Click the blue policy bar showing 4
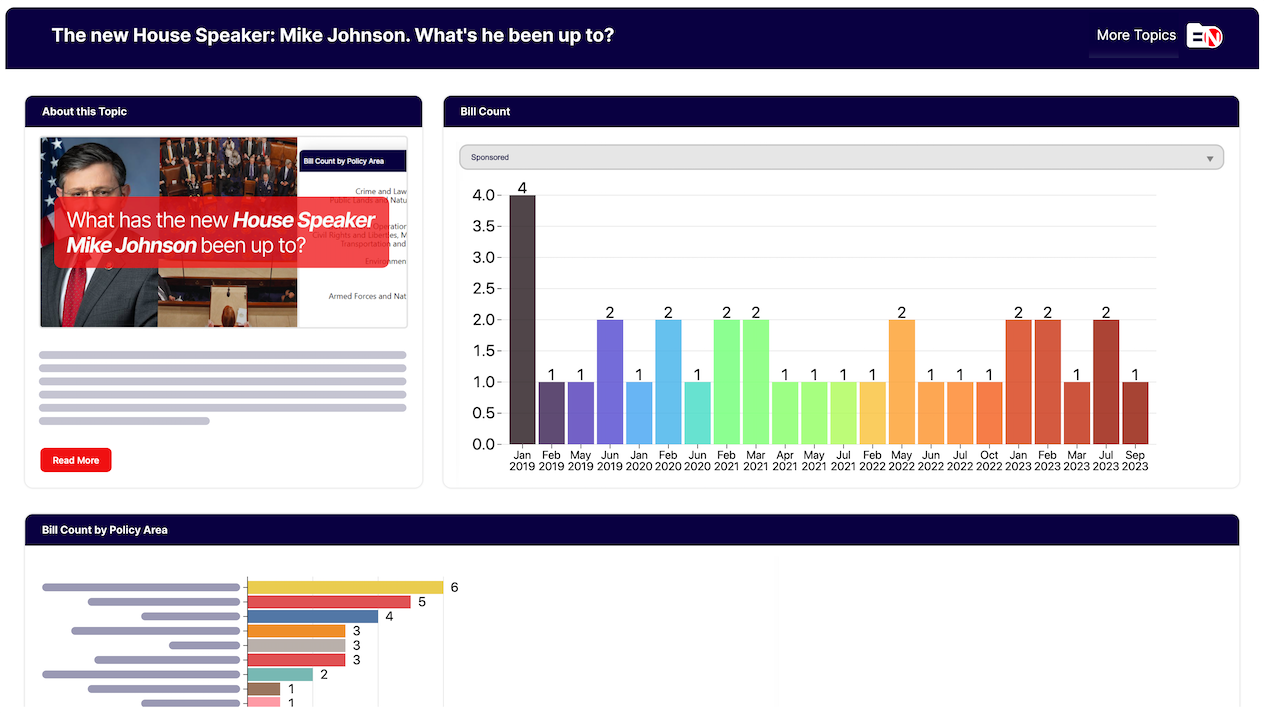Screen dimensions: 1264x713 coord(312,616)
